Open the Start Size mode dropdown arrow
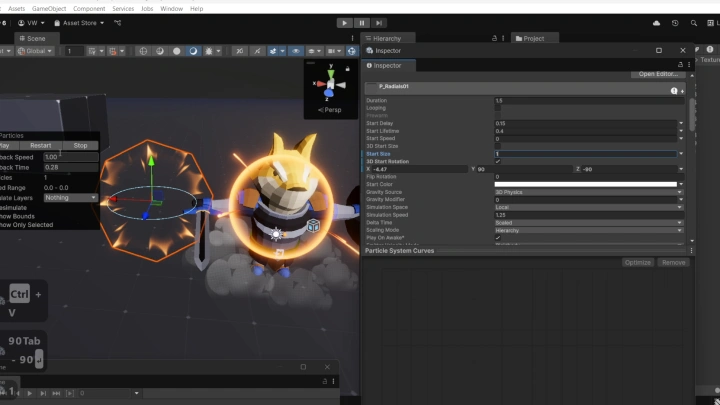Viewport: 720px width, 405px height. (x=681, y=154)
